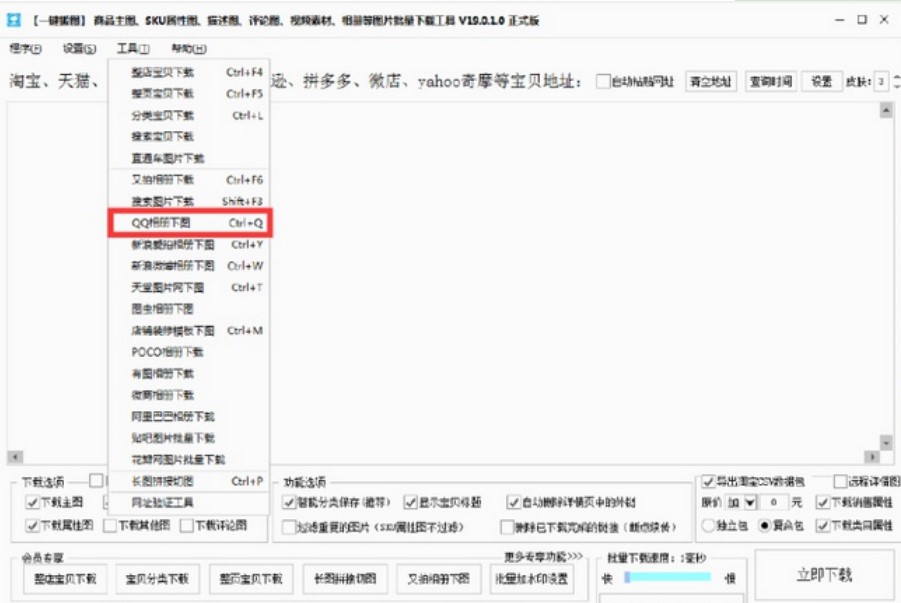Select the Ctrl+W 新浪微博相册下图 entry
901x603 pixels.
(x=189, y=266)
